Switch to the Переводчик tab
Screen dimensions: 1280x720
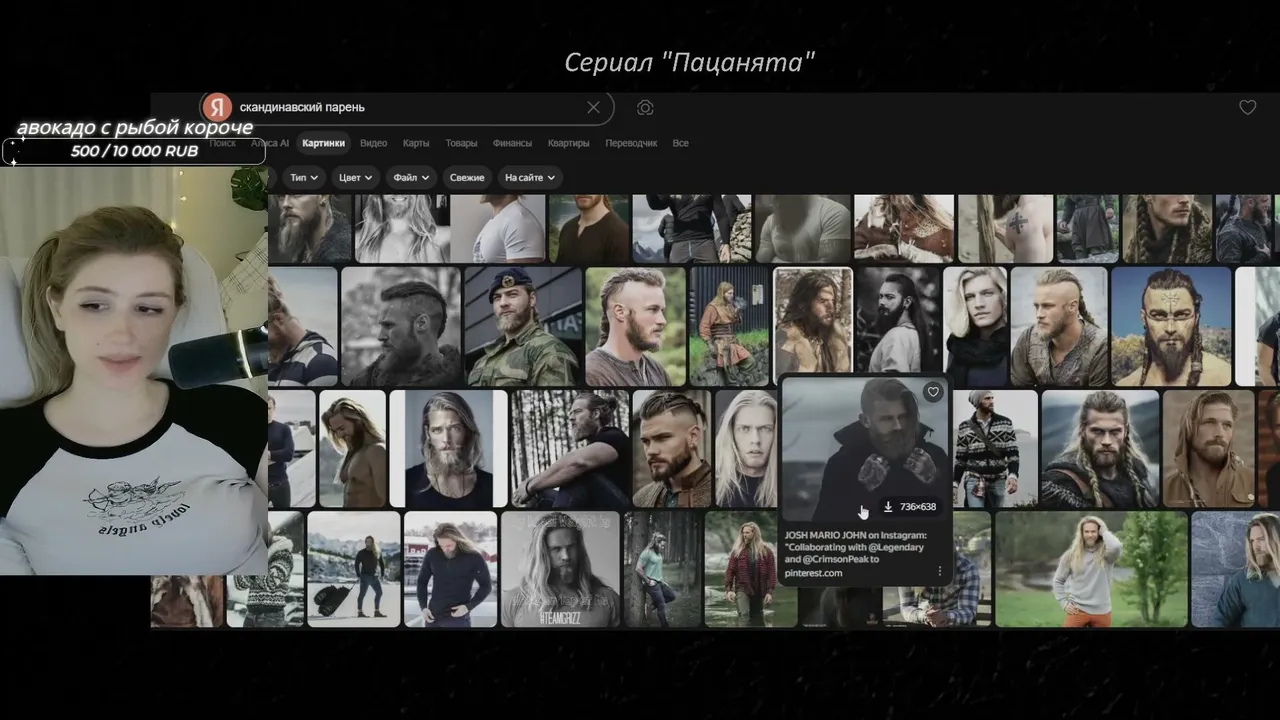point(631,143)
